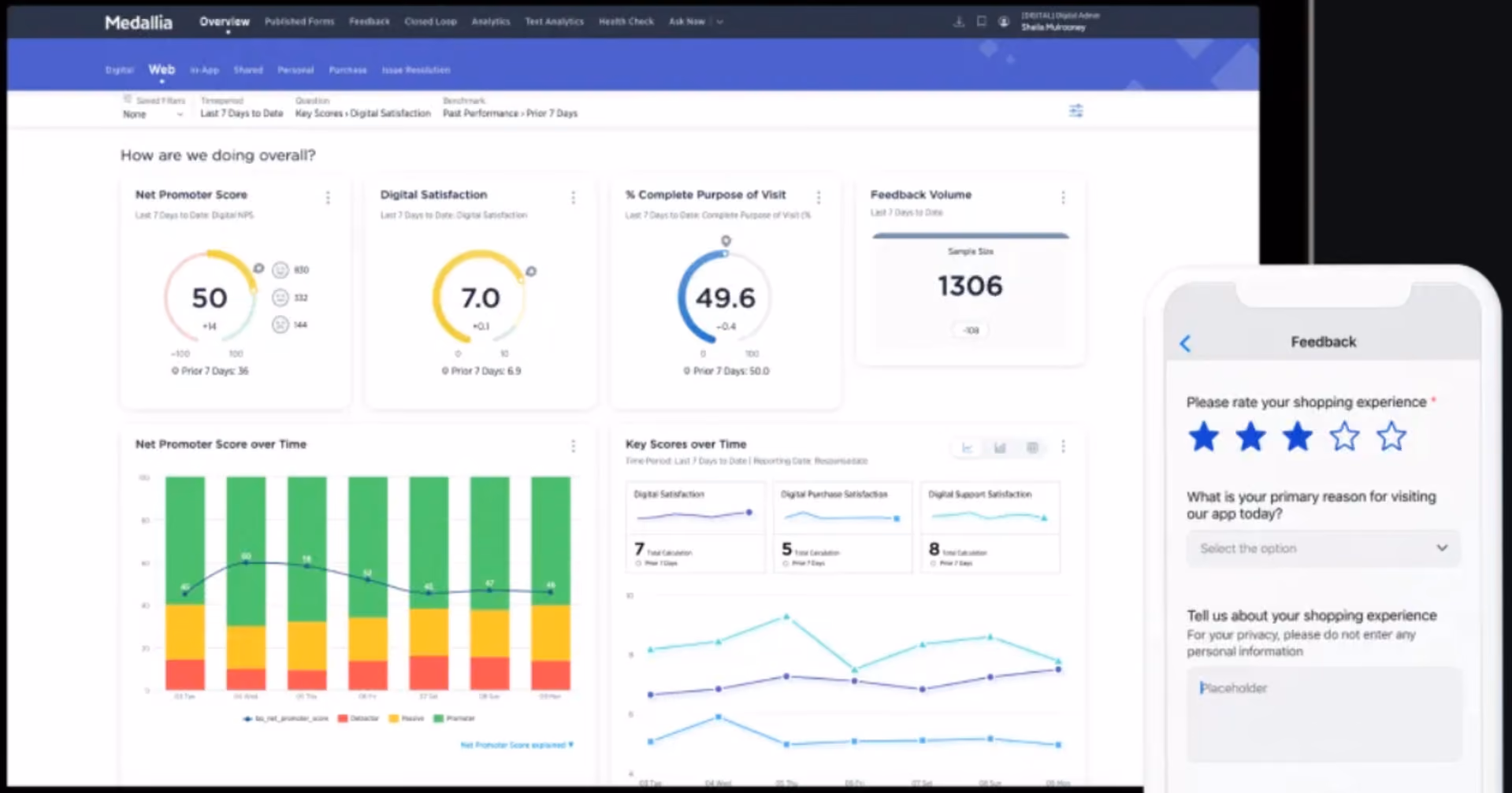Open the user profile icon
This screenshot has width=1512, height=793.
click(x=1003, y=22)
